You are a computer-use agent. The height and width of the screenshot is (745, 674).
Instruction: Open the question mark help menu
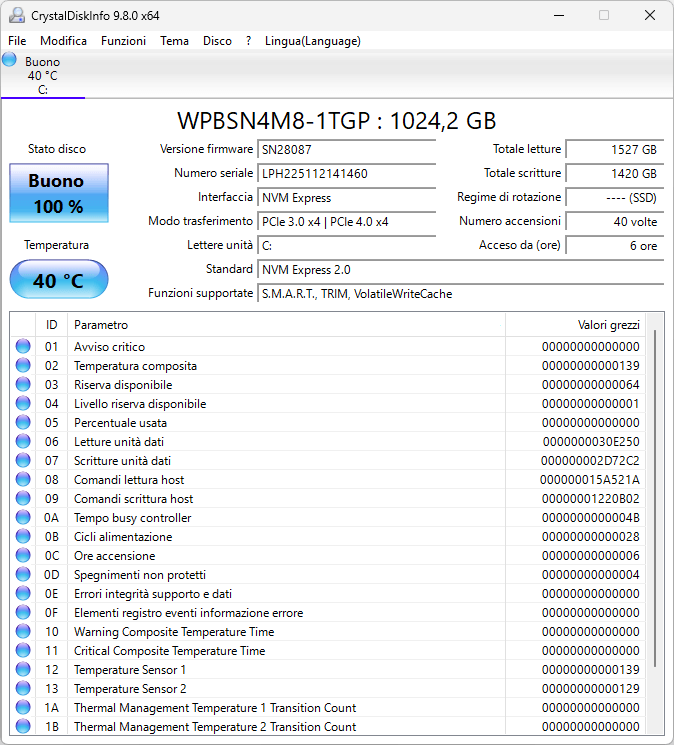(x=248, y=41)
